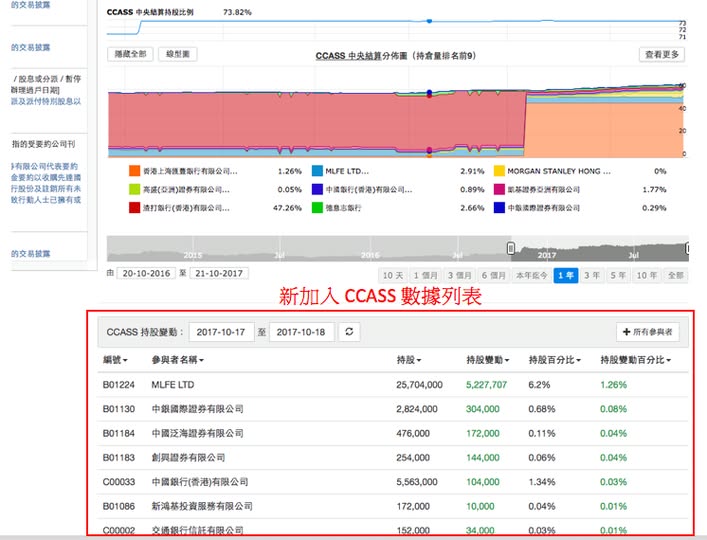Toggle the lime Goldman Sachs legend swatch
The height and width of the screenshot is (540, 707).
pyautogui.click(x=134, y=189)
